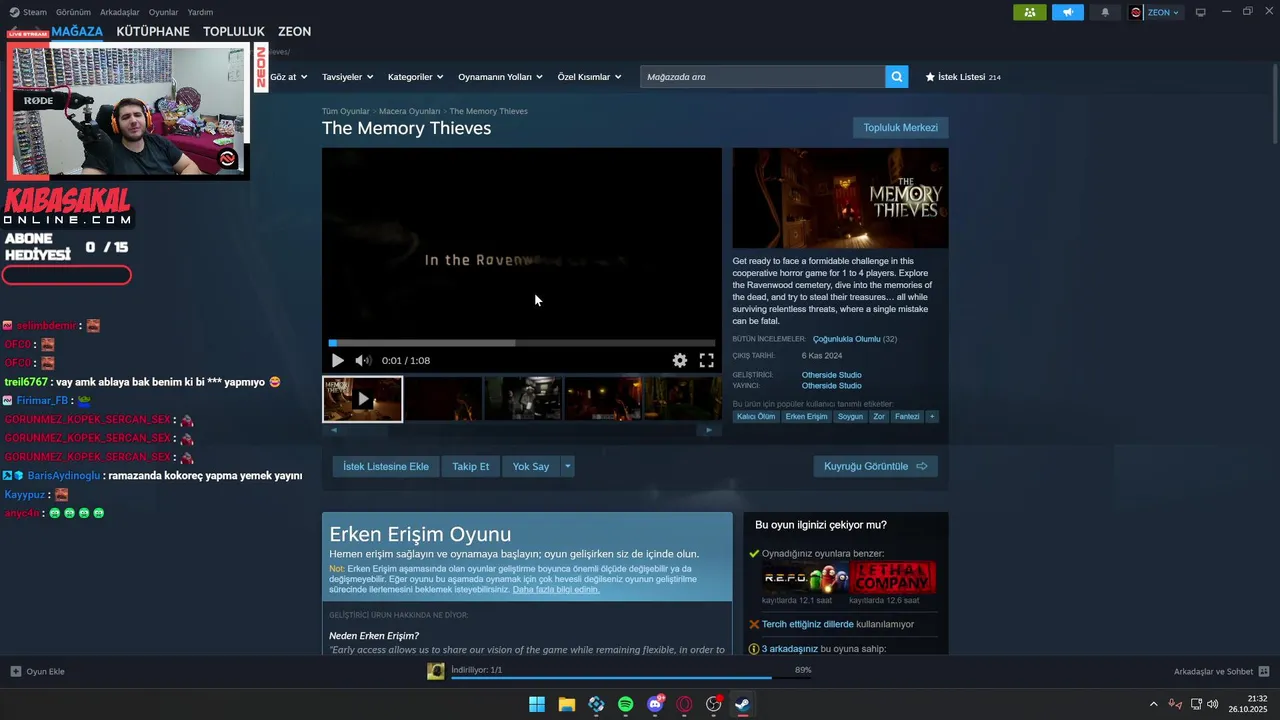Expand the ZEON account dropdown
Image resolution: width=1280 pixels, height=720 pixels.
click(x=1162, y=12)
